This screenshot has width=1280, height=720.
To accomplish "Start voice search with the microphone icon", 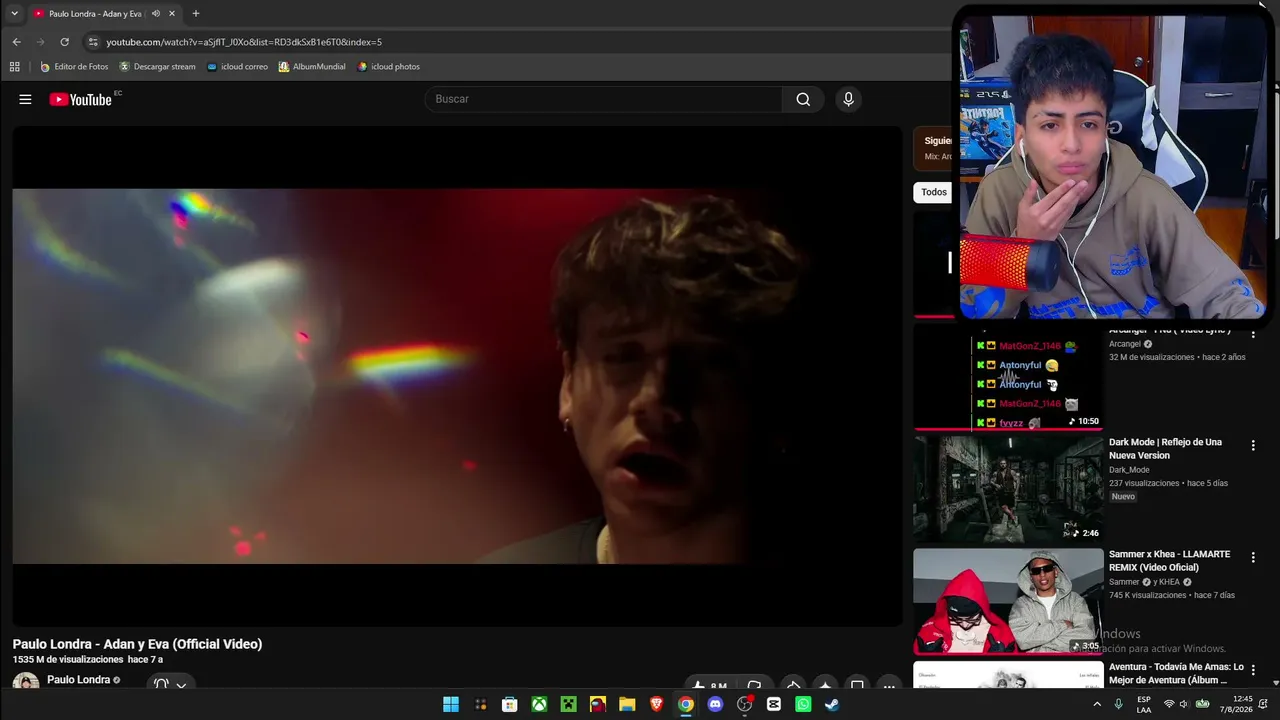I will 848,99.
